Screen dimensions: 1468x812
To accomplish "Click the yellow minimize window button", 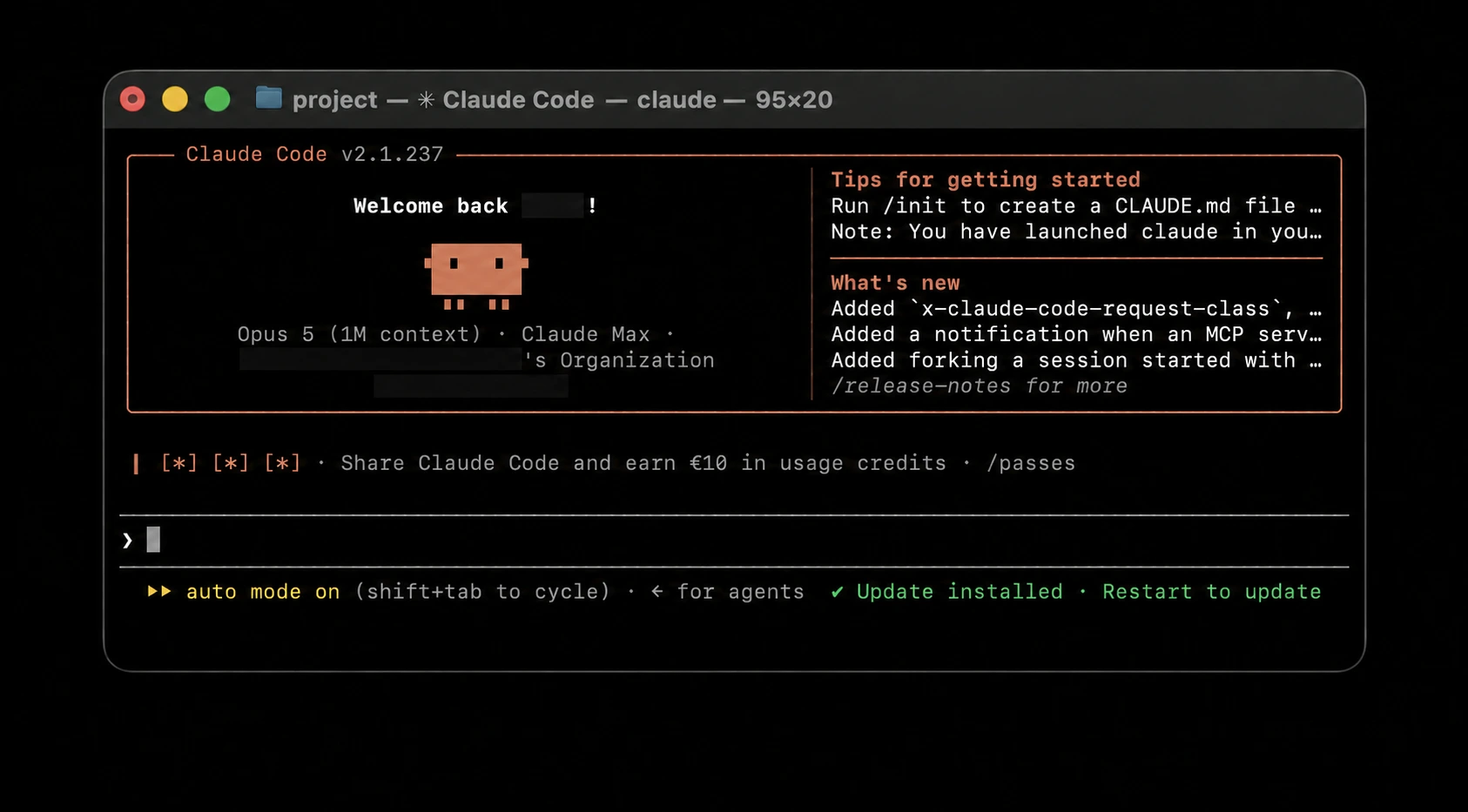I will coord(175,99).
